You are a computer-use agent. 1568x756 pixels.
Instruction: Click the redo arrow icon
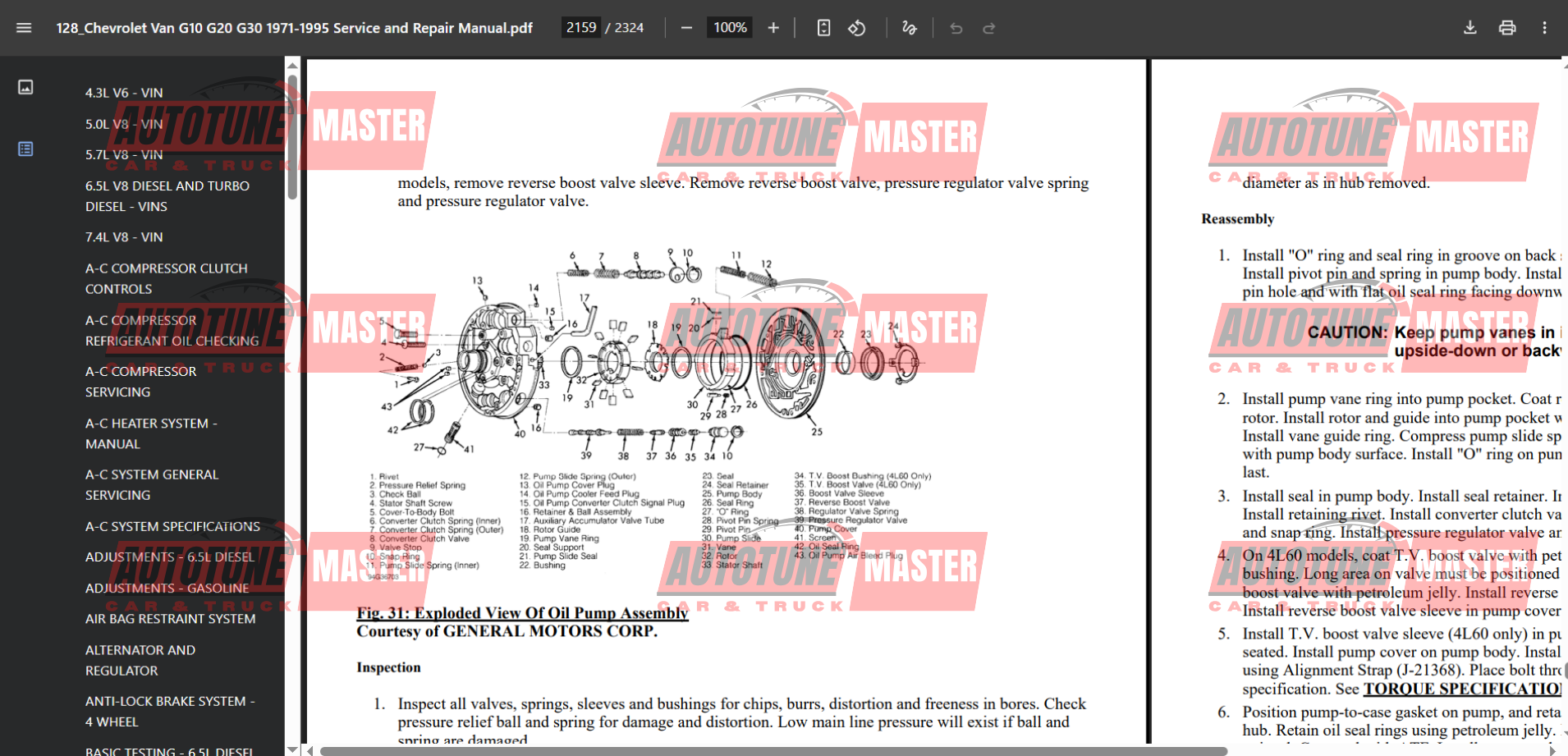pyautogui.click(x=989, y=28)
